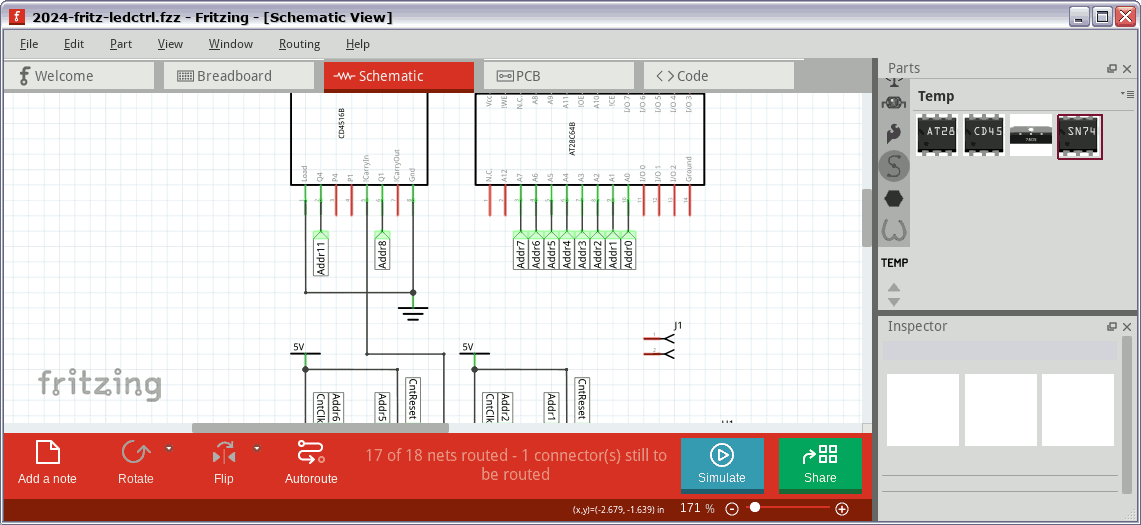Select the left CntReset net label
This screenshot has width=1141, height=525.
[413, 399]
